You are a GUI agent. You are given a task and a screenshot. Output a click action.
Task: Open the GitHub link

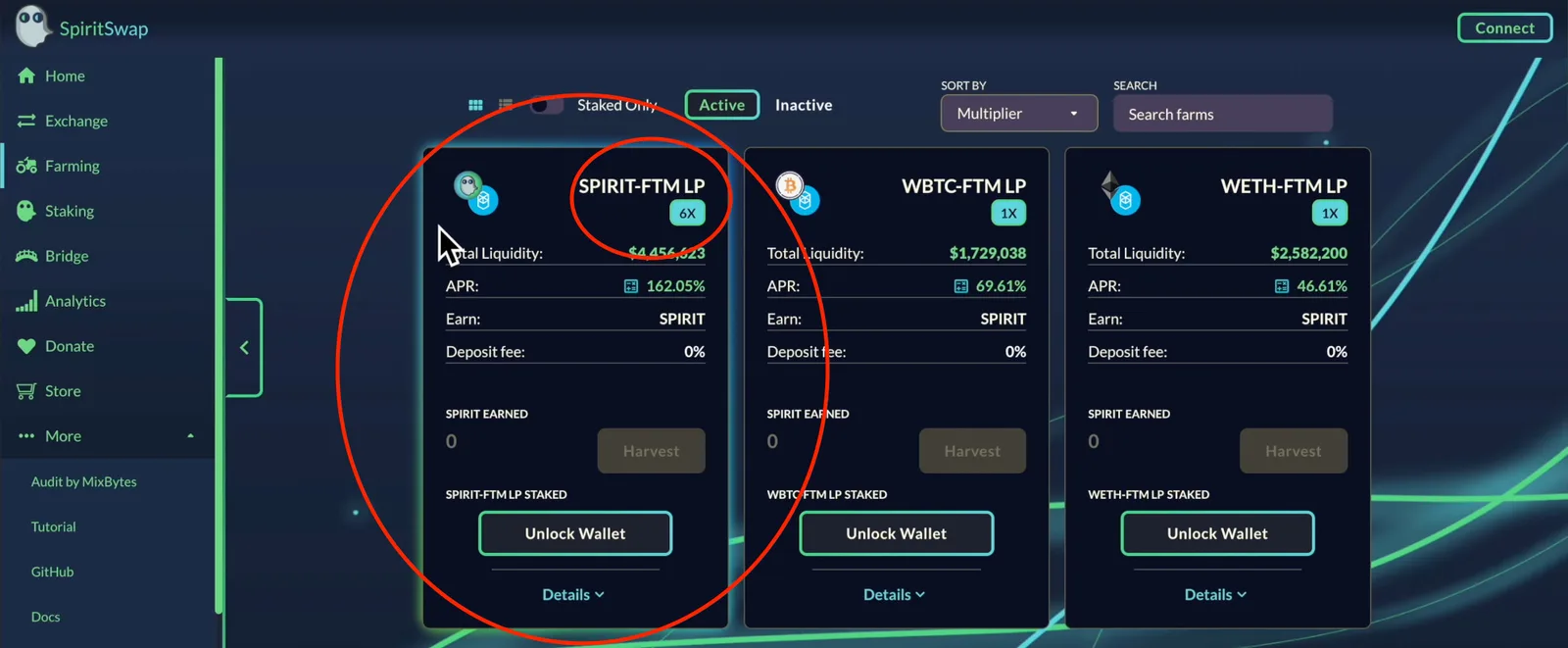click(x=53, y=572)
